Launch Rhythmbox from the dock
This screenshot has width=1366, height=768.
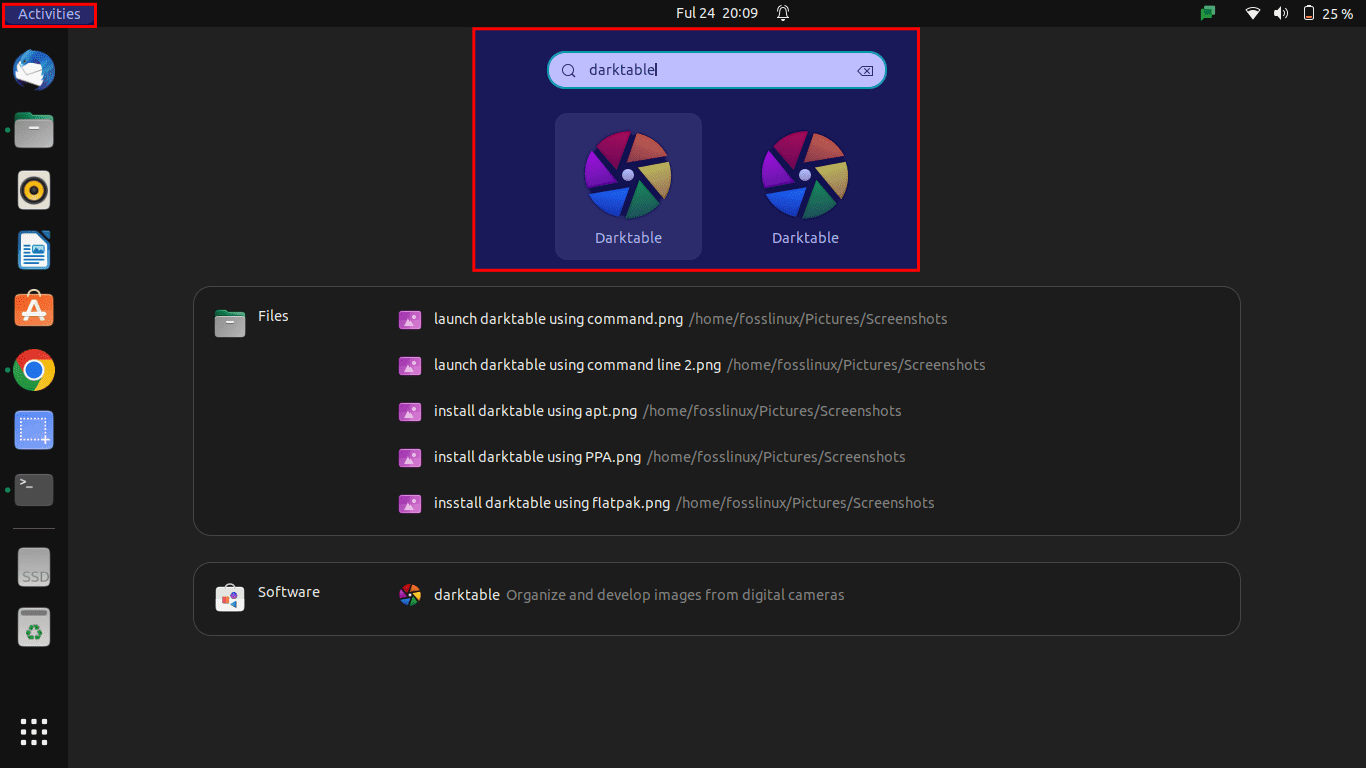(34, 190)
